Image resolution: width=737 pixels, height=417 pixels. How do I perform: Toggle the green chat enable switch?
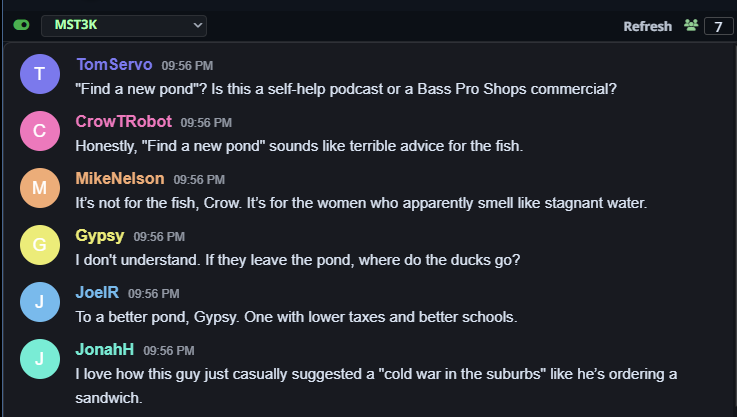tap(22, 24)
